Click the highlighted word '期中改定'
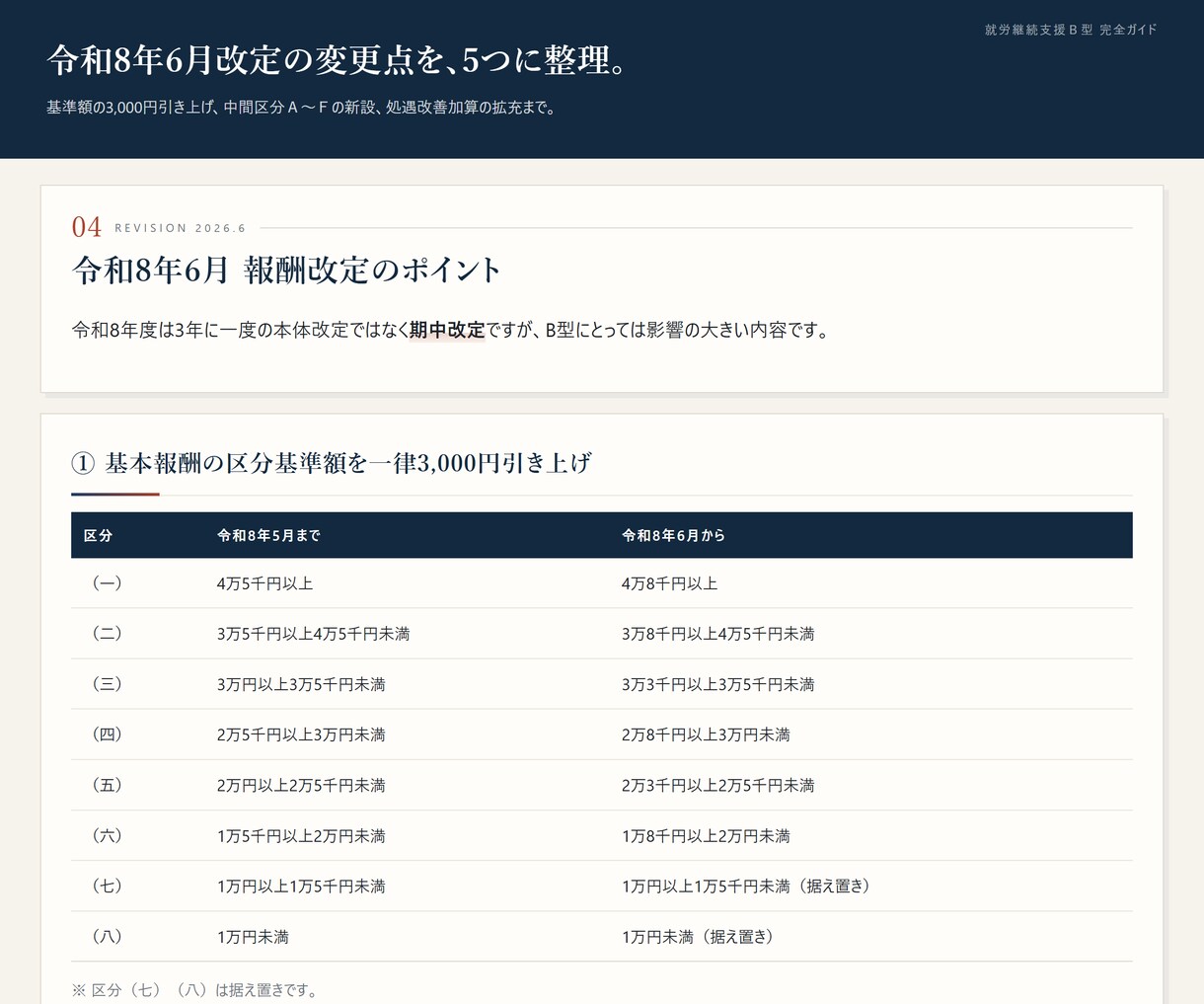This screenshot has width=1204, height=1004. pos(447,330)
